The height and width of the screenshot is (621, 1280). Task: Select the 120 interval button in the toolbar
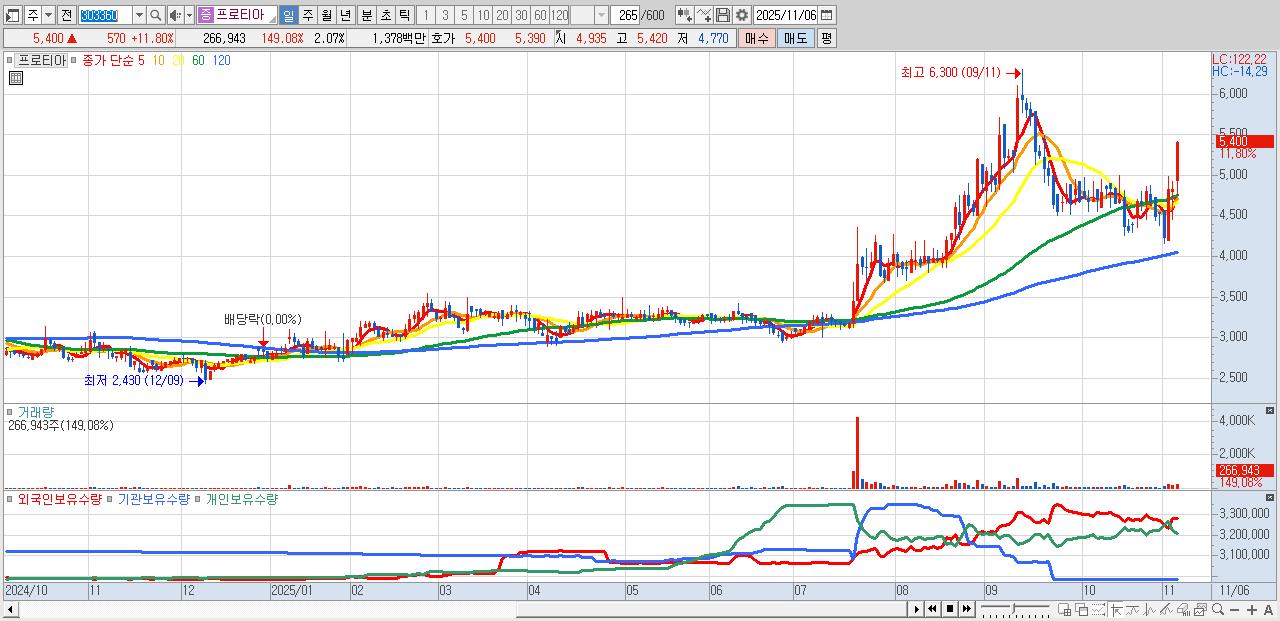point(559,15)
